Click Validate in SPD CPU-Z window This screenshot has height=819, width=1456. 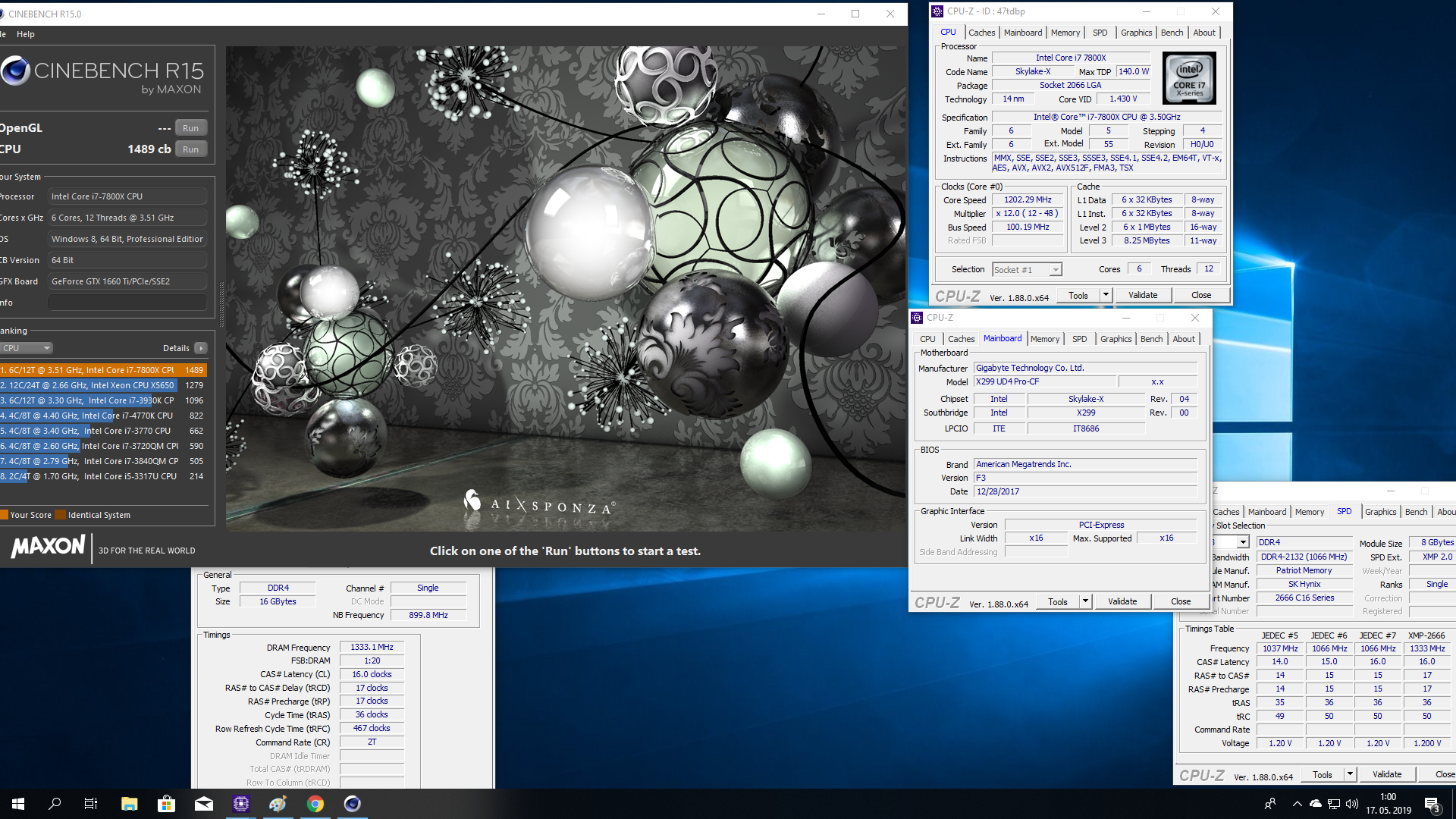1387,774
